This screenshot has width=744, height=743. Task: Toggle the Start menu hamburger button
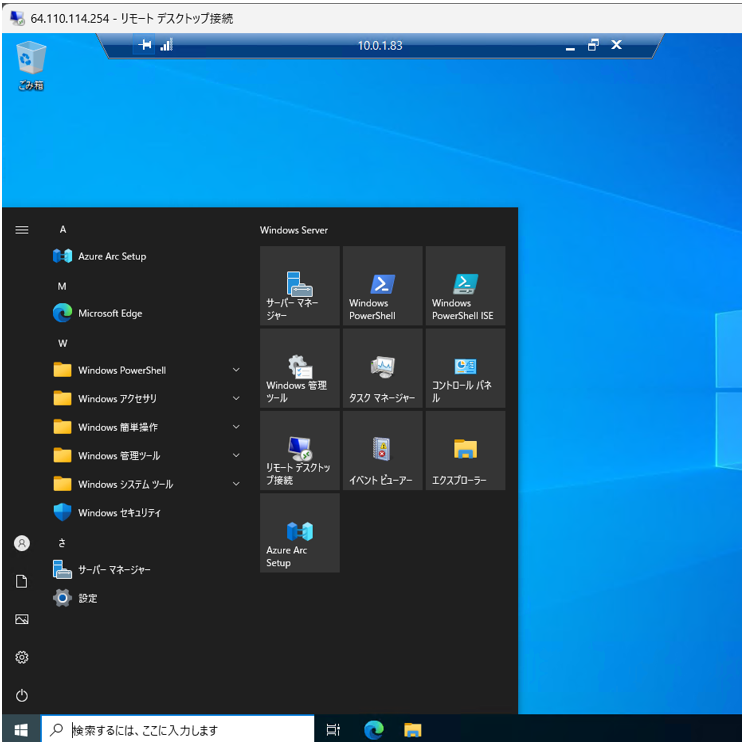tap(22, 229)
